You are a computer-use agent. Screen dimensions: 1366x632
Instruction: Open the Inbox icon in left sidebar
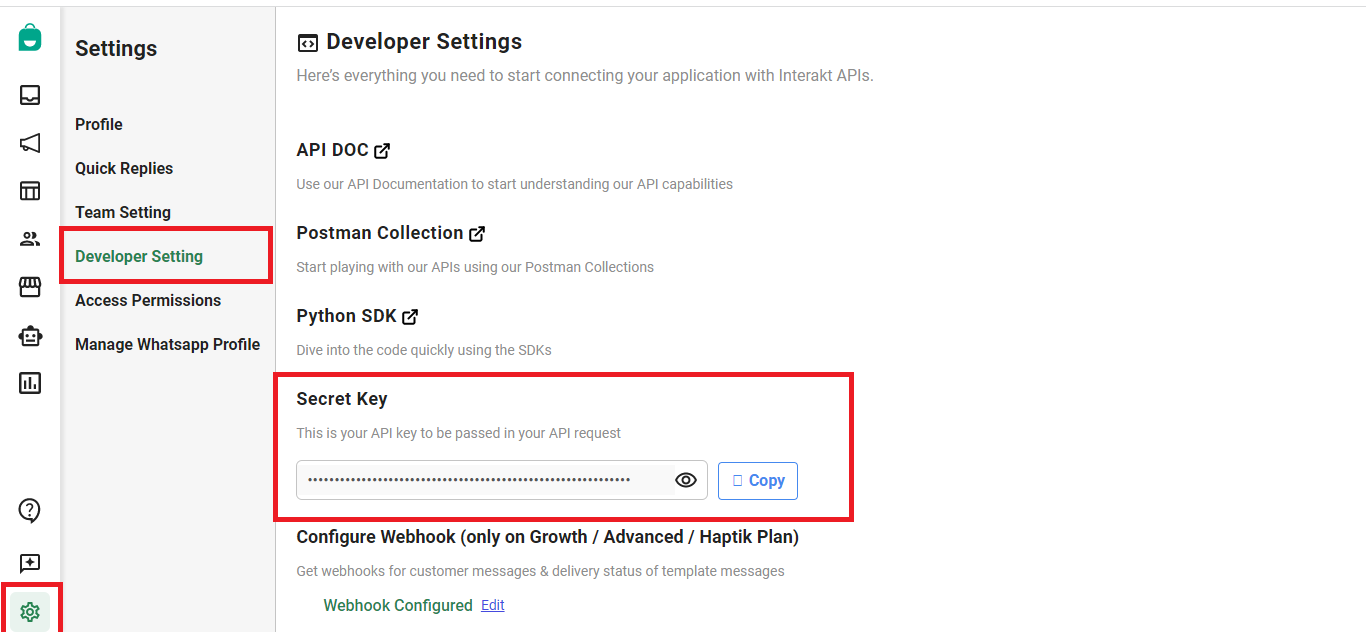pos(30,95)
